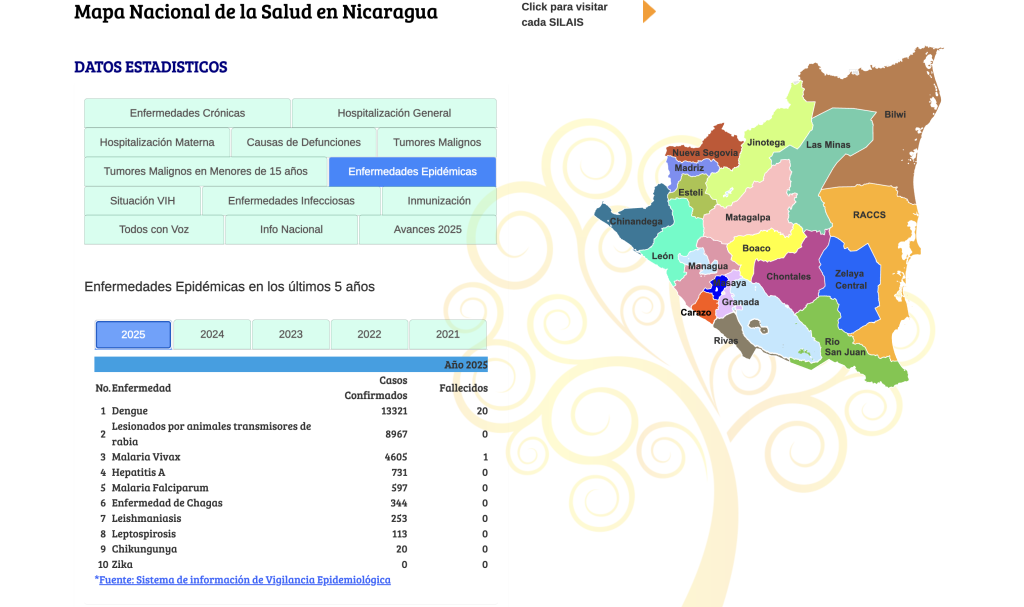Viewport: 1024px width, 607px height.
Task: Click the Río San Juan region on the map
Action: pyautogui.click(x=844, y=347)
